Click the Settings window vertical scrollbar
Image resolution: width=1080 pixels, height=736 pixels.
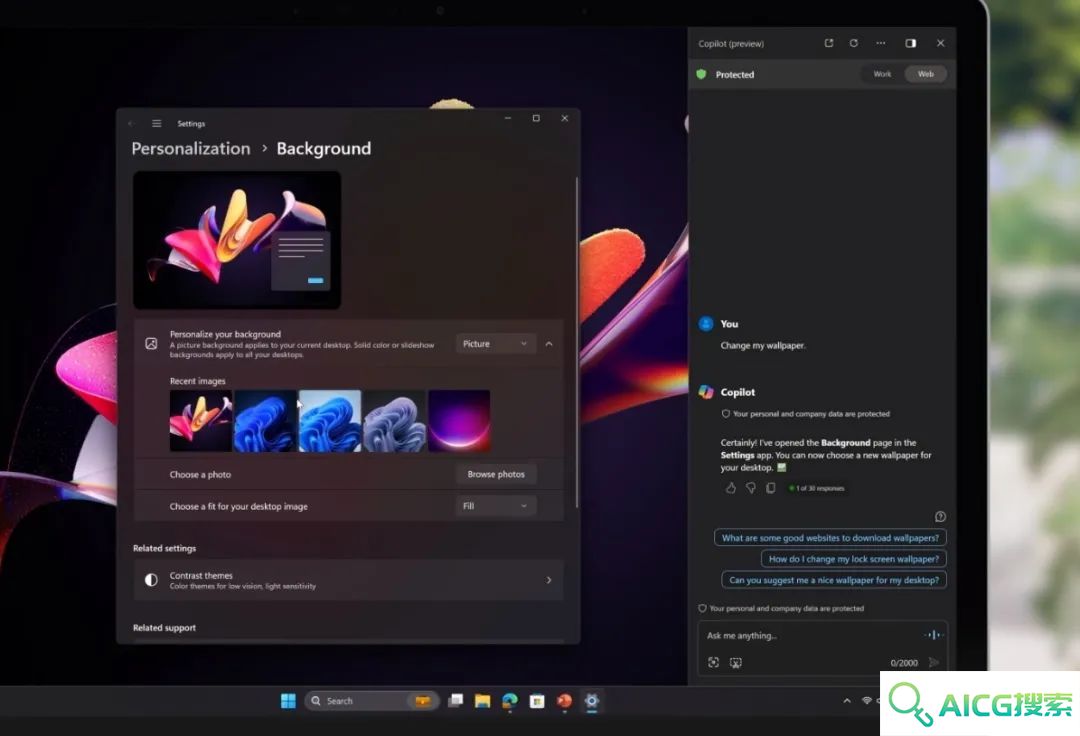click(x=577, y=342)
